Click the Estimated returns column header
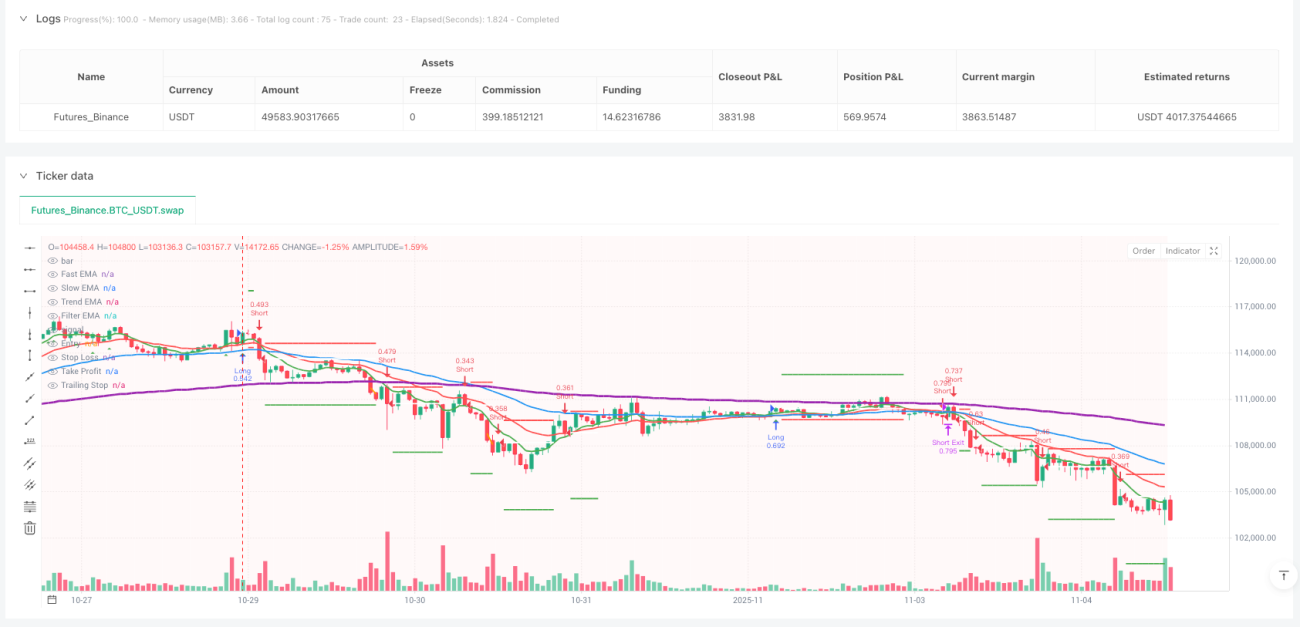The image size is (1300, 627). pyautogui.click(x=1187, y=77)
